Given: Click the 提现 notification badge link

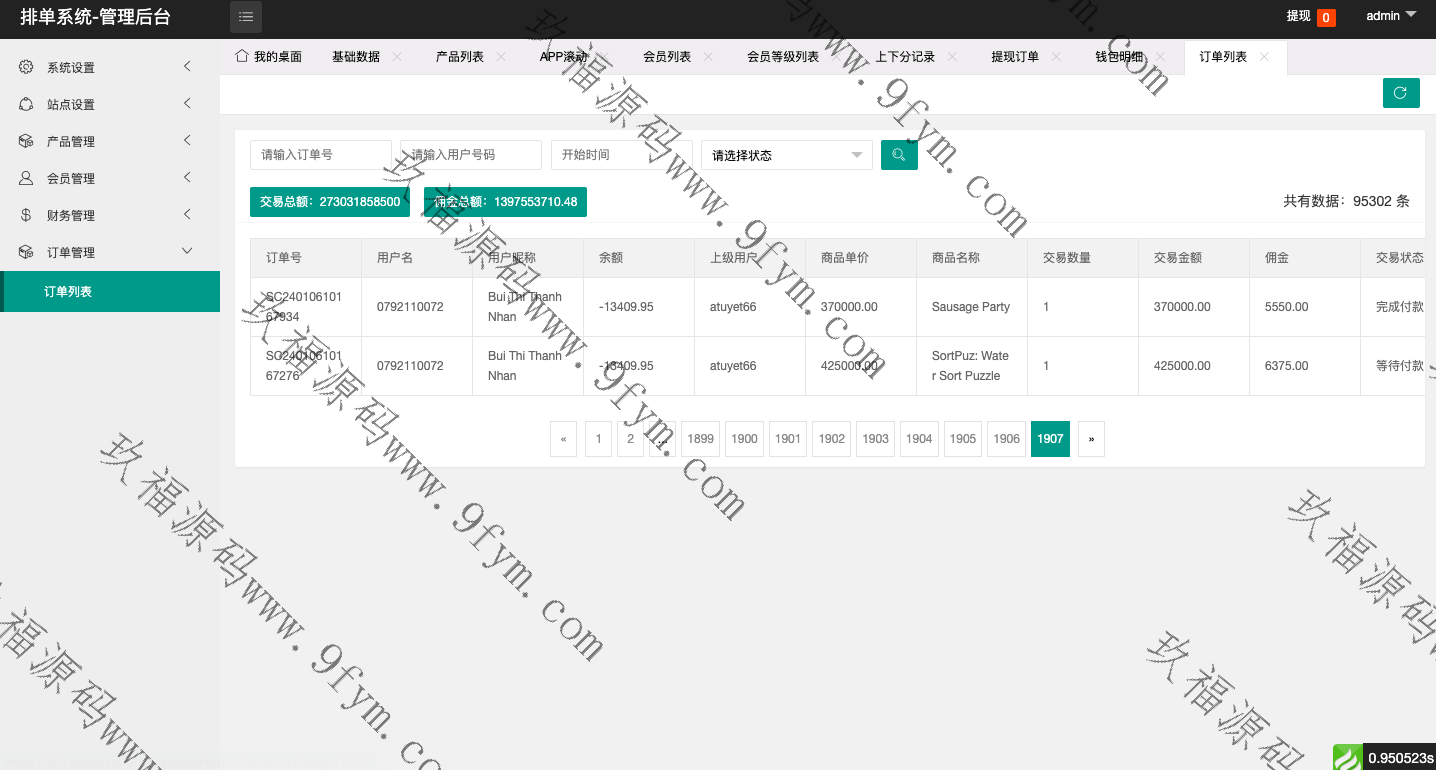Looking at the screenshot, I should pos(1310,16).
